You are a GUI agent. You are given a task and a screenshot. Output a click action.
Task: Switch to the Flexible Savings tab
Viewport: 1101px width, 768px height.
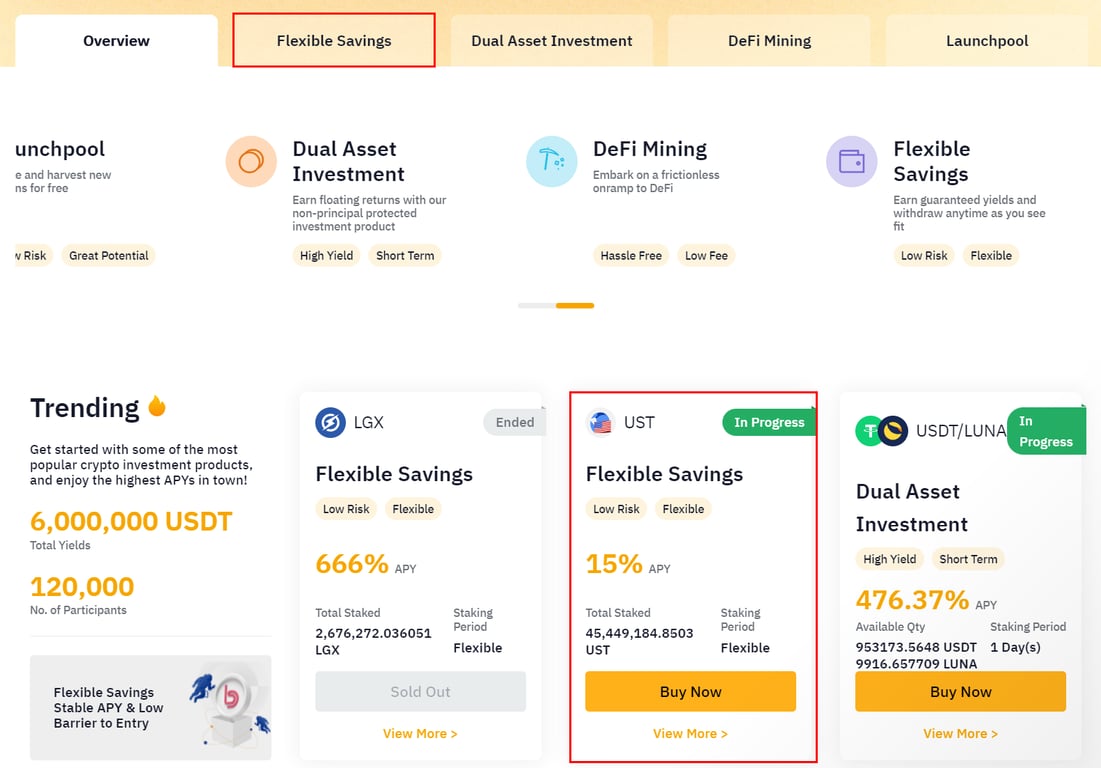pyautogui.click(x=334, y=41)
